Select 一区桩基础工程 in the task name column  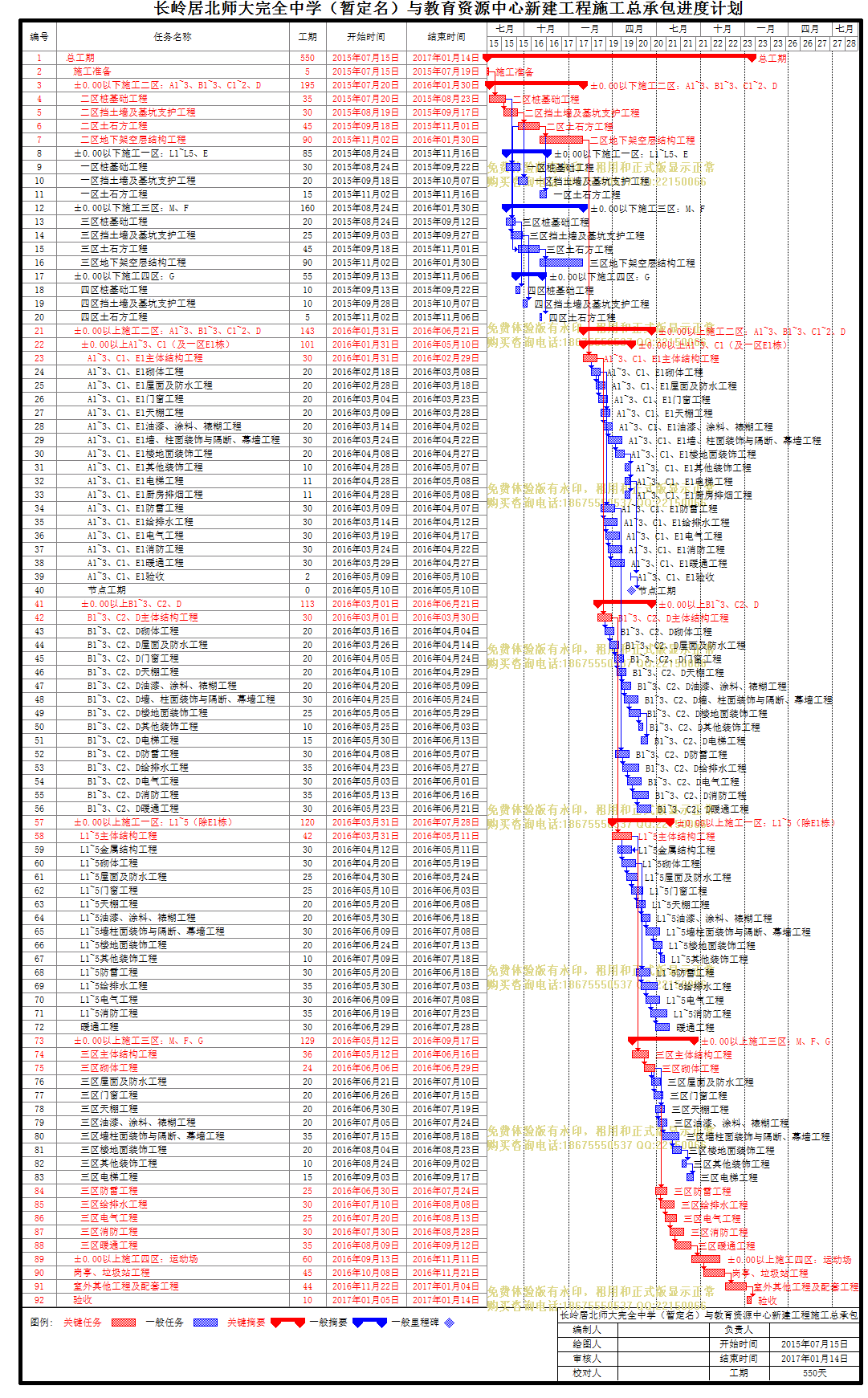click(x=114, y=167)
